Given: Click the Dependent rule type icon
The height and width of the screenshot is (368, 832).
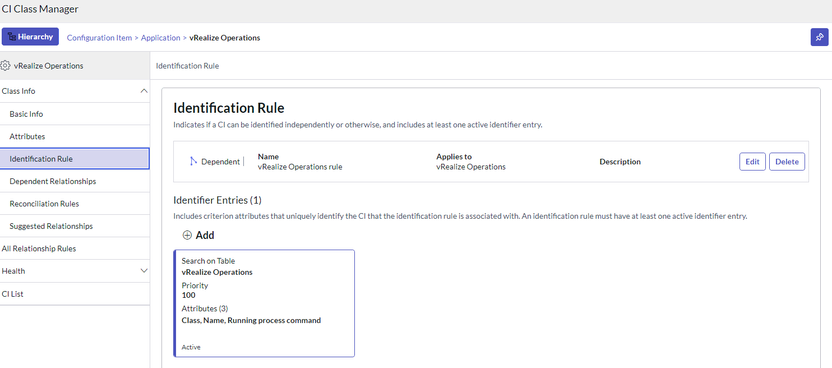Looking at the screenshot, I should pyautogui.click(x=193, y=162).
